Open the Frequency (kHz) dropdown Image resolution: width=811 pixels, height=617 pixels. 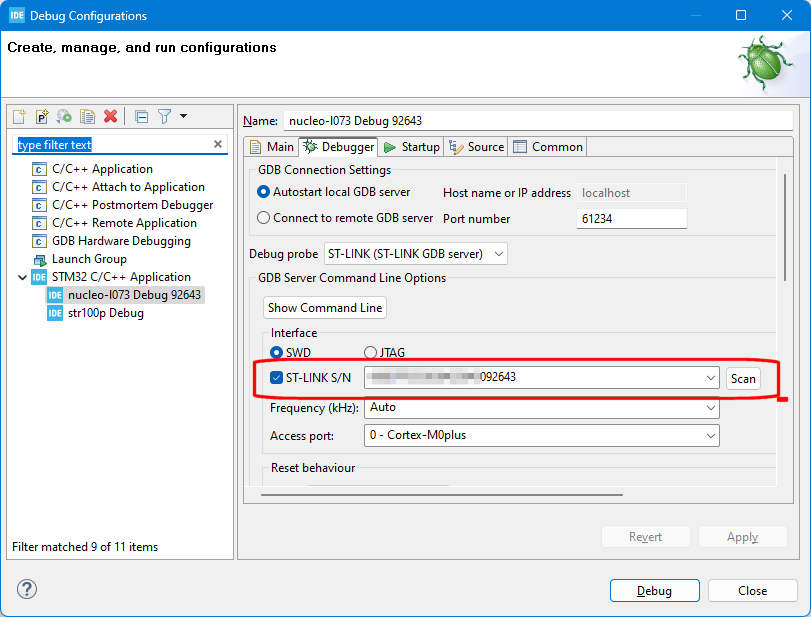point(542,408)
